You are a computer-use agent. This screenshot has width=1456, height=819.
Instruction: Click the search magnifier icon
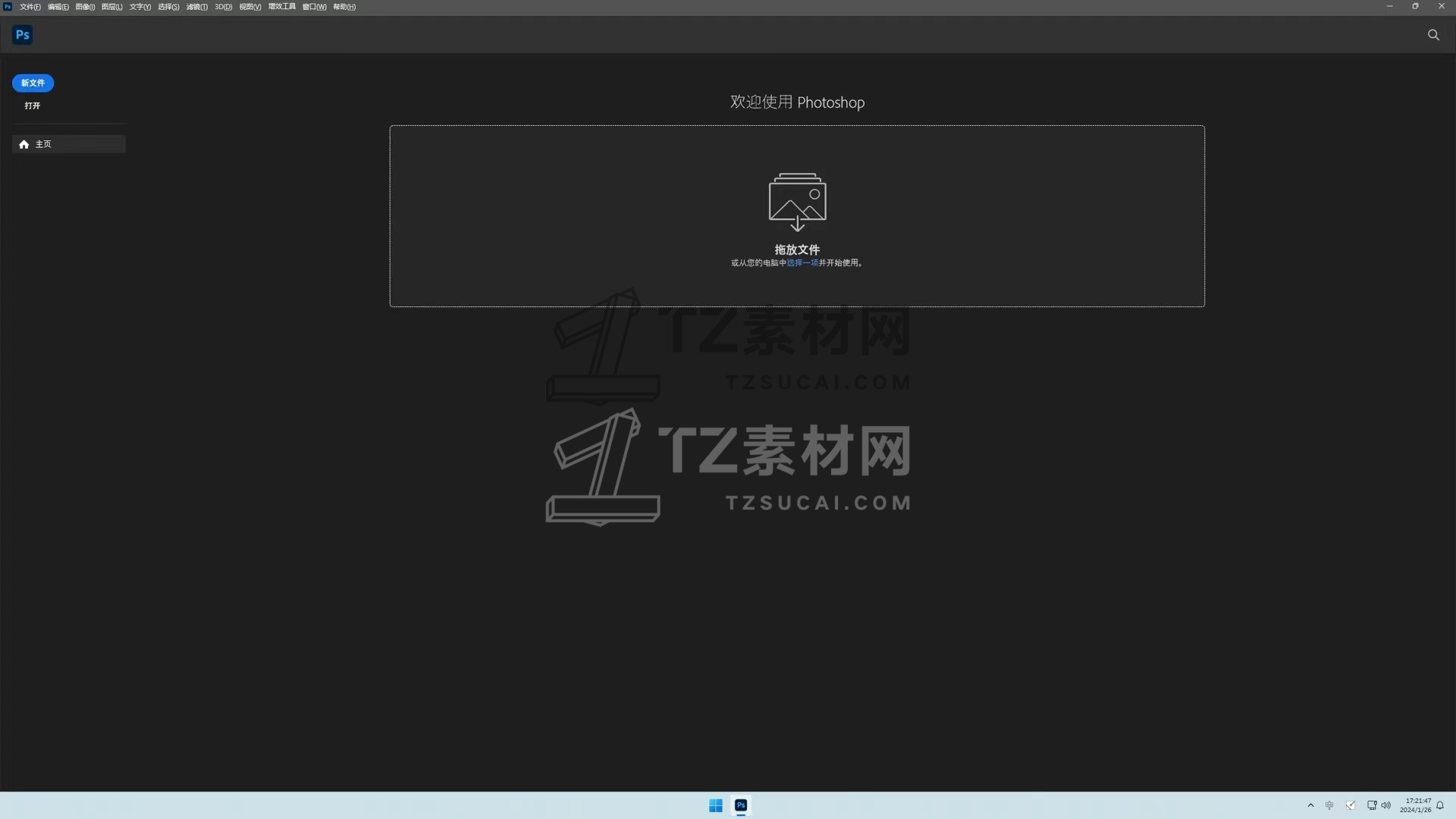tap(1433, 35)
